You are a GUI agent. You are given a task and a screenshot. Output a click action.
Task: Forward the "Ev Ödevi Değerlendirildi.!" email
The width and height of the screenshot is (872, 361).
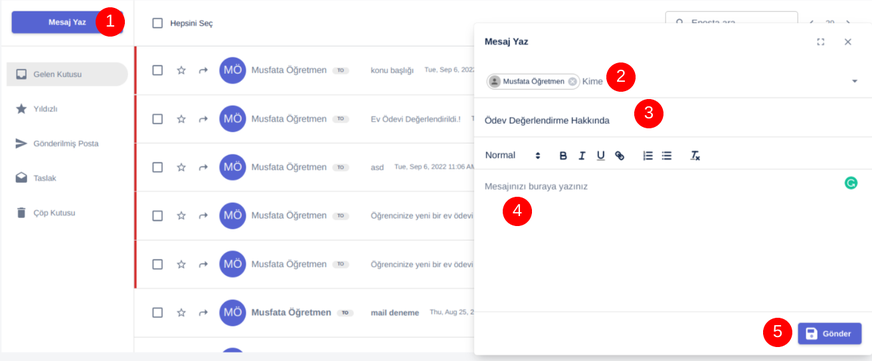click(x=203, y=119)
